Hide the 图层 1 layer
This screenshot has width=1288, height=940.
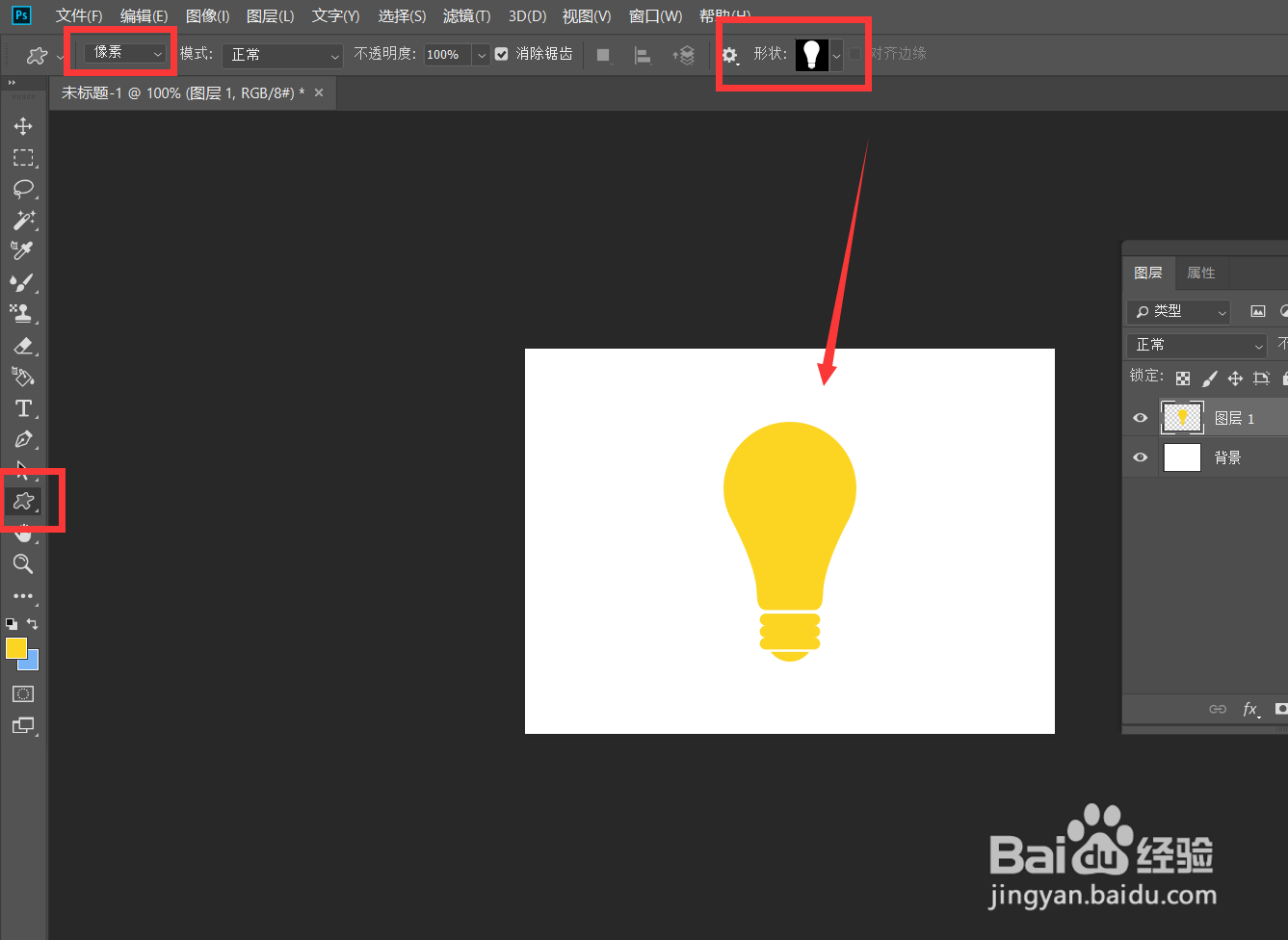pos(1140,417)
